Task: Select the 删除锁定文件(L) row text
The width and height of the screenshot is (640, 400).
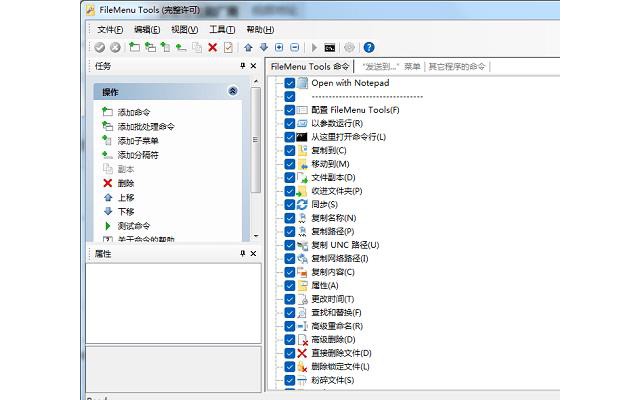Action: (x=340, y=367)
